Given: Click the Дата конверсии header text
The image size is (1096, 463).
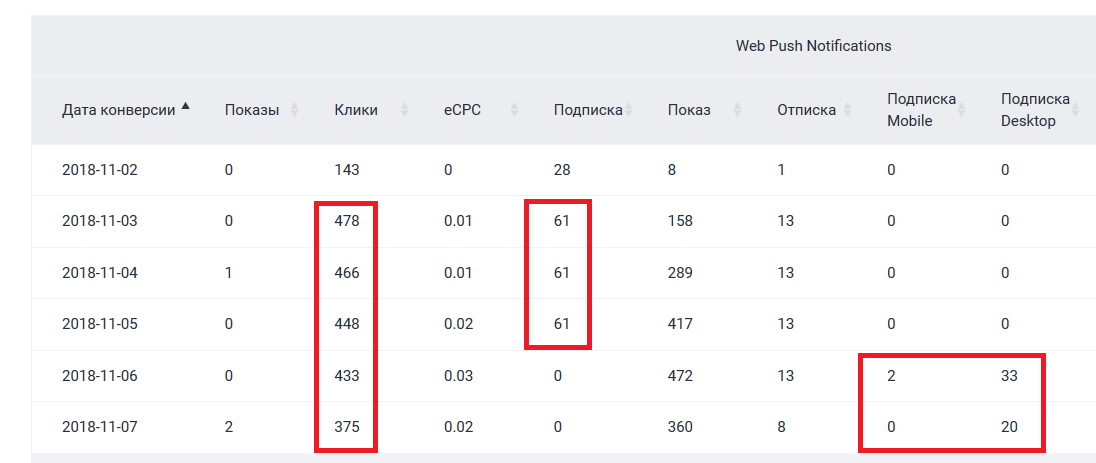Looking at the screenshot, I should tap(118, 110).
